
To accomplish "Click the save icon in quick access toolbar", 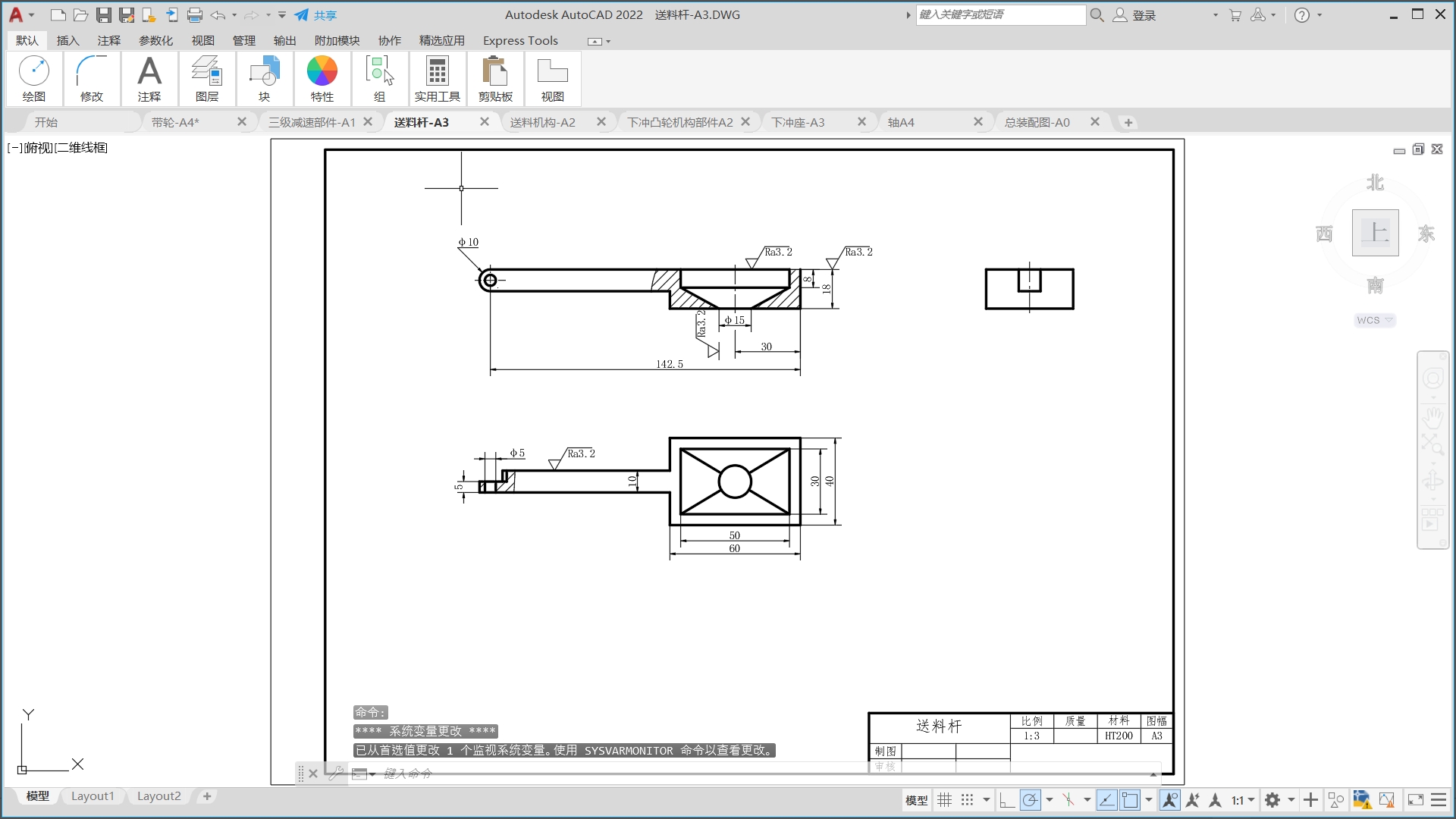I will pyautogui.click(x=104, y=15).
